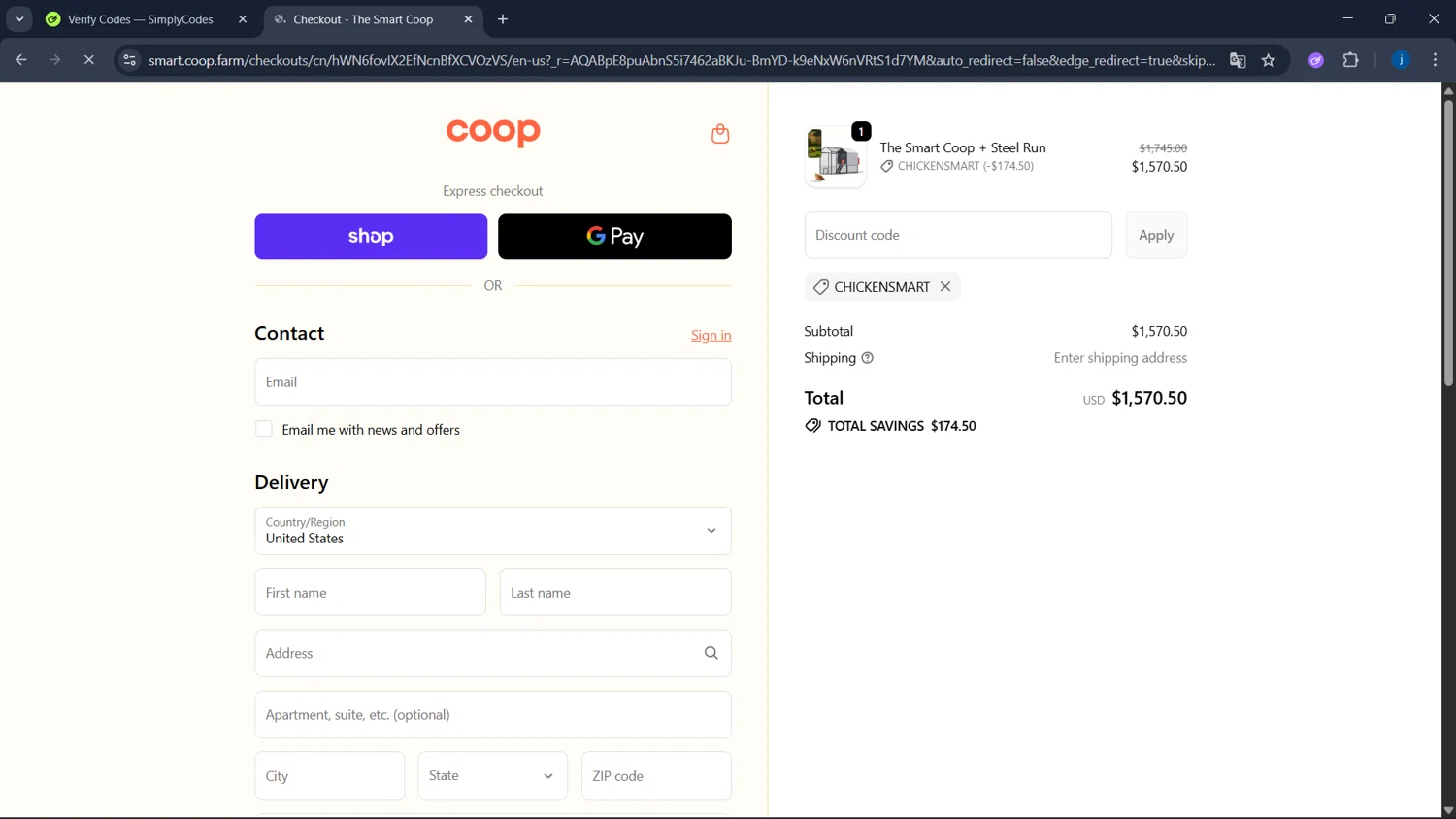Close the Checkout - The Smart Coop tab
This screenshot has width=1456, height=819.
click(x=468, y=19)
